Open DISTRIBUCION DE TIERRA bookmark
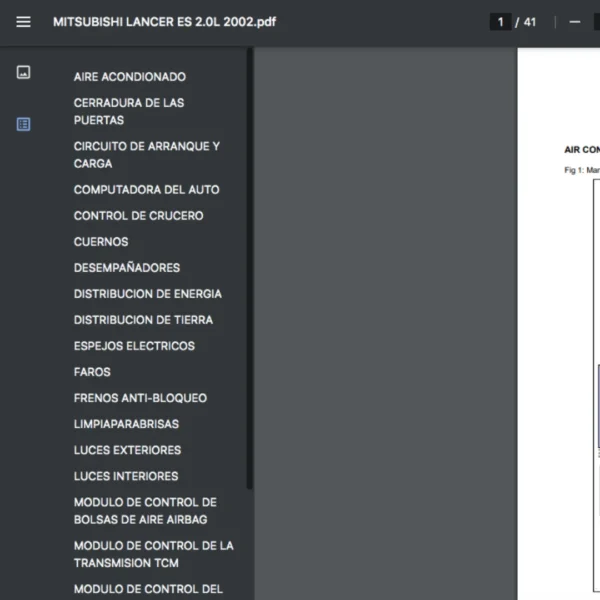The image size is (600, 600). point(143,320)
